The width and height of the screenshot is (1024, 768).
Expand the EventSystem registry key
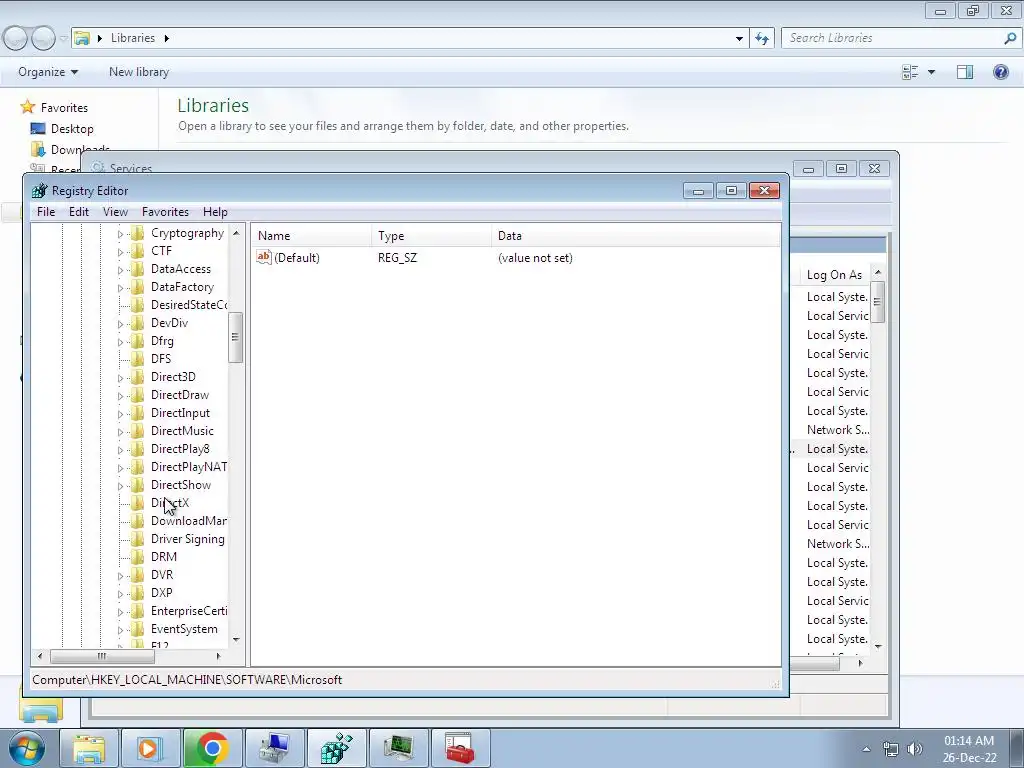point(120,630)
